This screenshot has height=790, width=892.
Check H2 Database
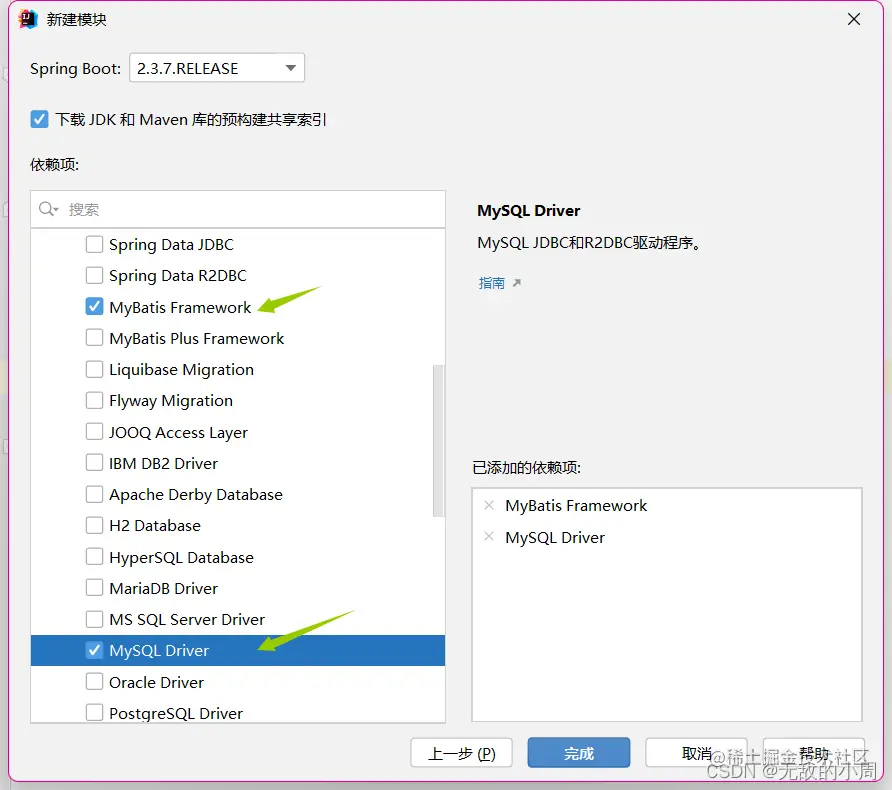click(x=94, y=525)
